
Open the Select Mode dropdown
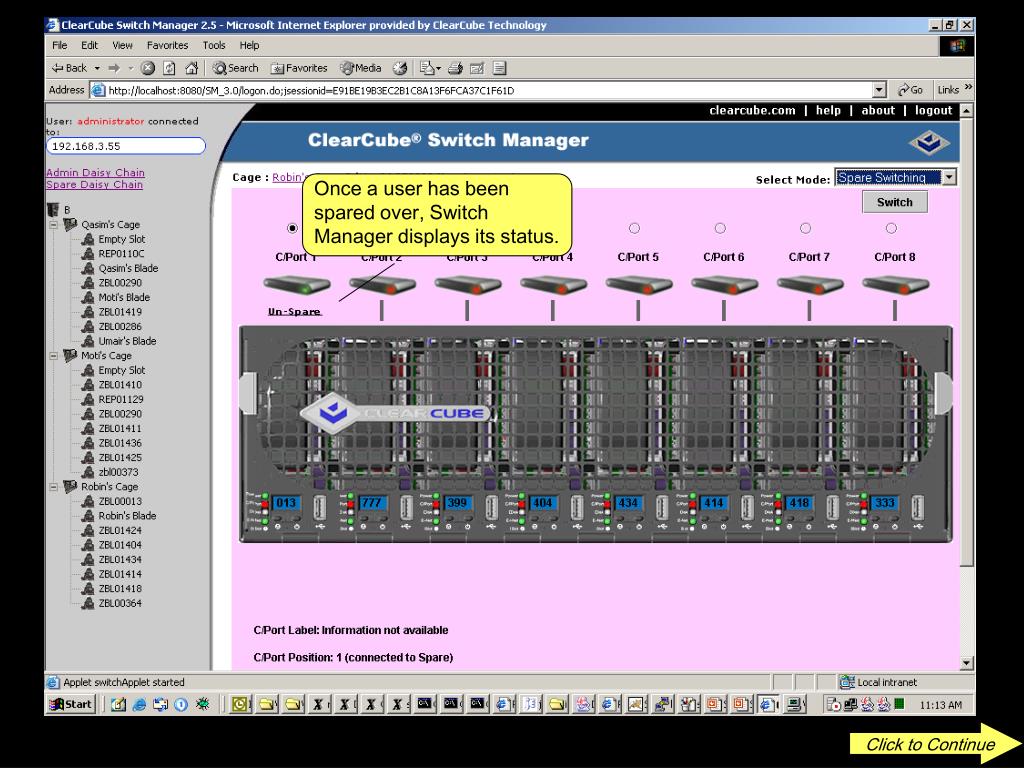895,177
